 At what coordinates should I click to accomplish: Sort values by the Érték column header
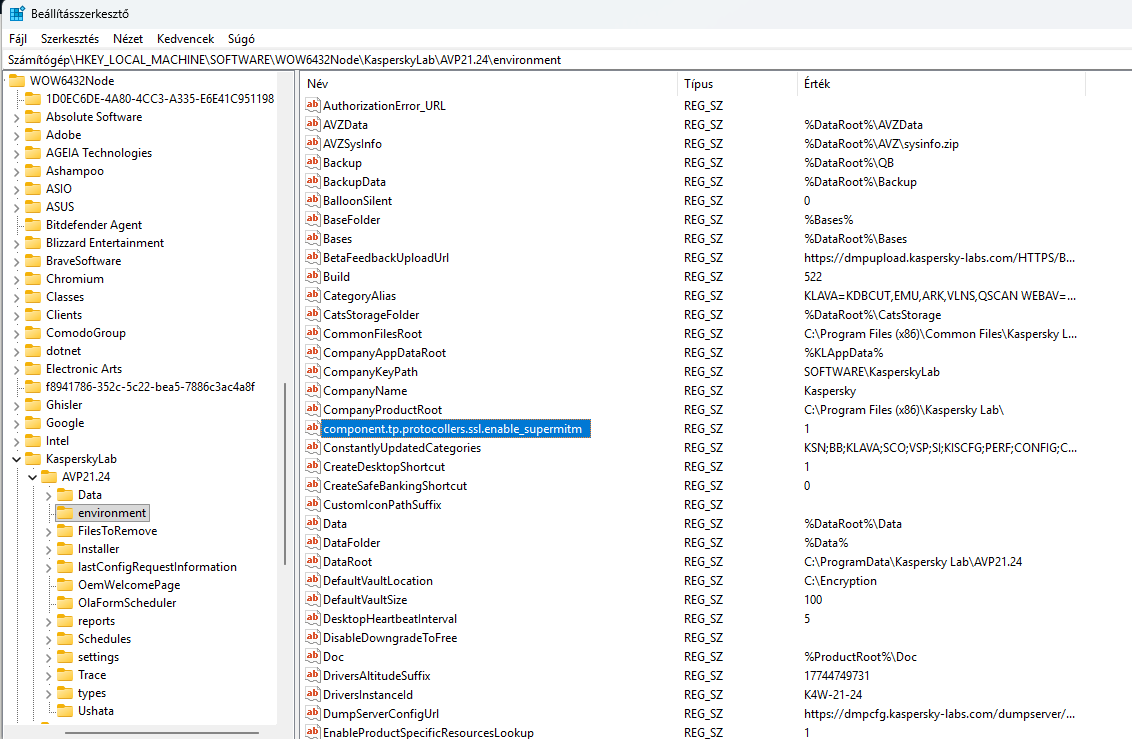pyautogui.click(x=941, y=84)
